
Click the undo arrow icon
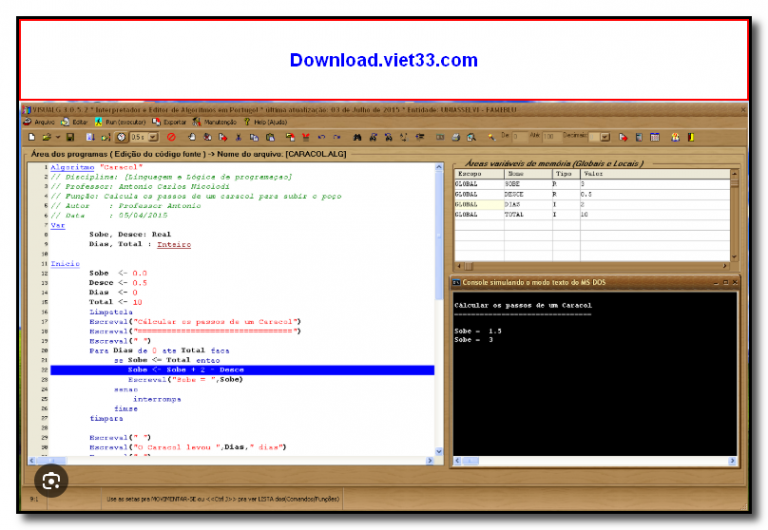click(x=322, y=136)
